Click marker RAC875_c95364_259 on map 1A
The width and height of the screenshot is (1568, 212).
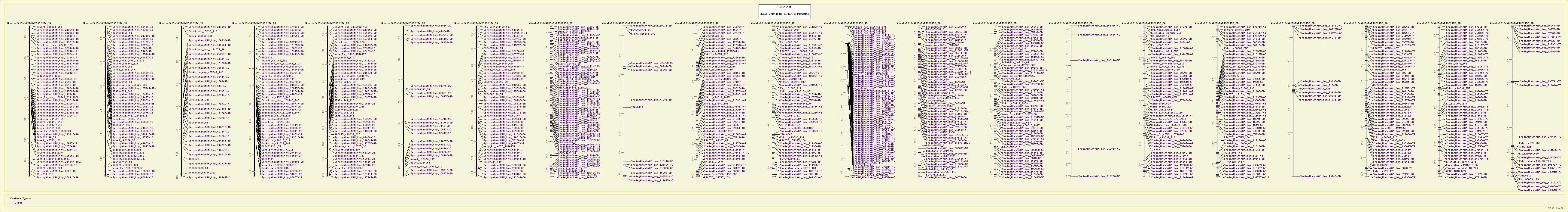(x=49, y=27)
